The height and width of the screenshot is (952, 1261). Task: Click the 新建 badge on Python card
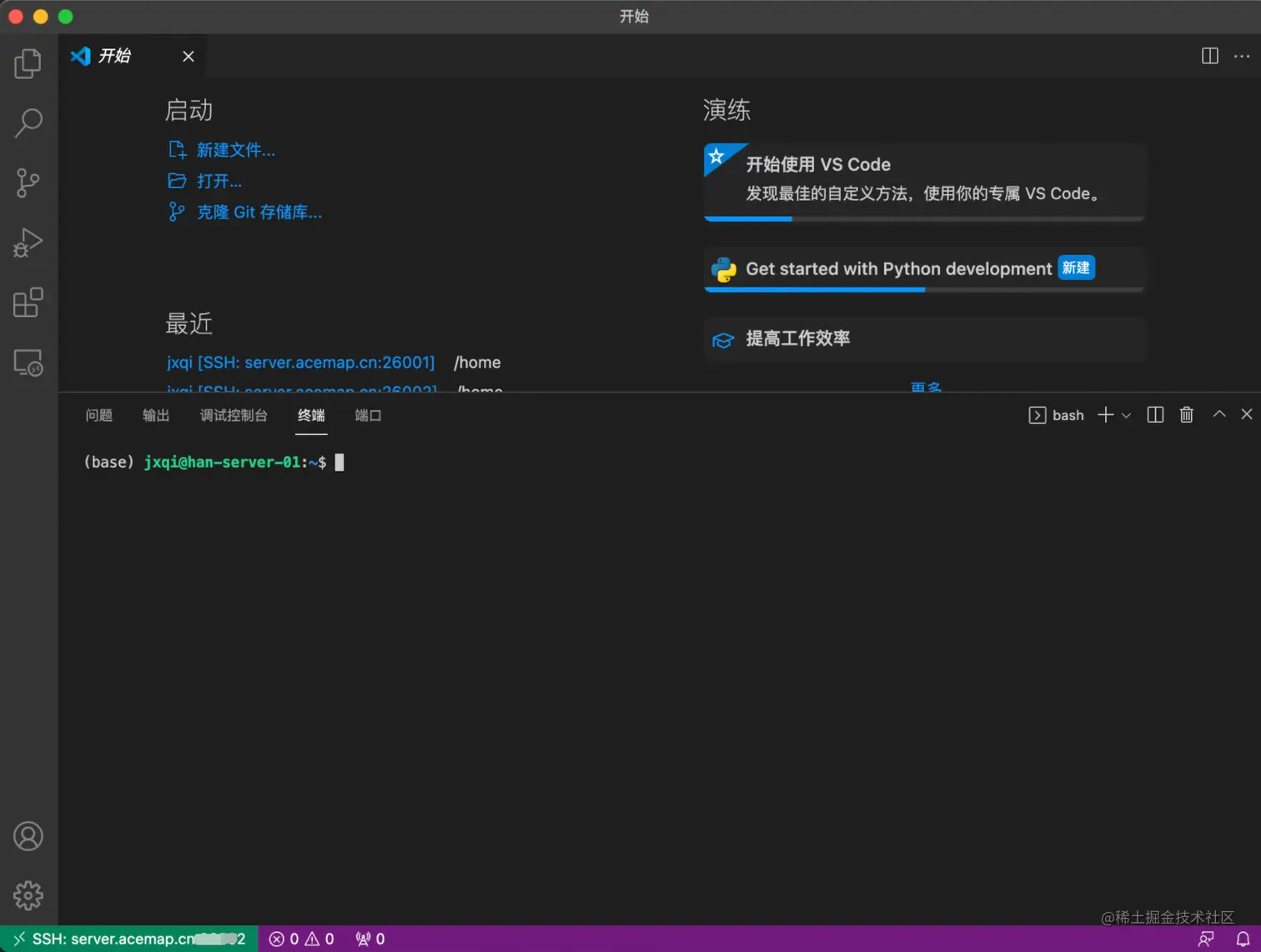coord(1076,268)
